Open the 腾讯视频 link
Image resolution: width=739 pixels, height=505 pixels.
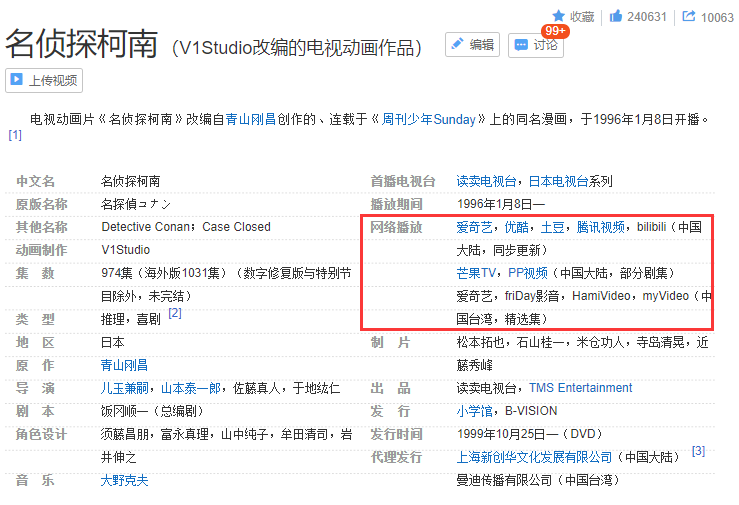pos(600,228)
